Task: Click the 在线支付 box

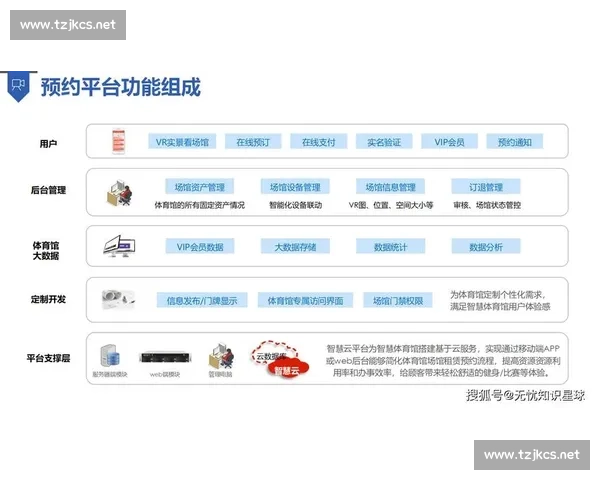Action: [318, 142]
